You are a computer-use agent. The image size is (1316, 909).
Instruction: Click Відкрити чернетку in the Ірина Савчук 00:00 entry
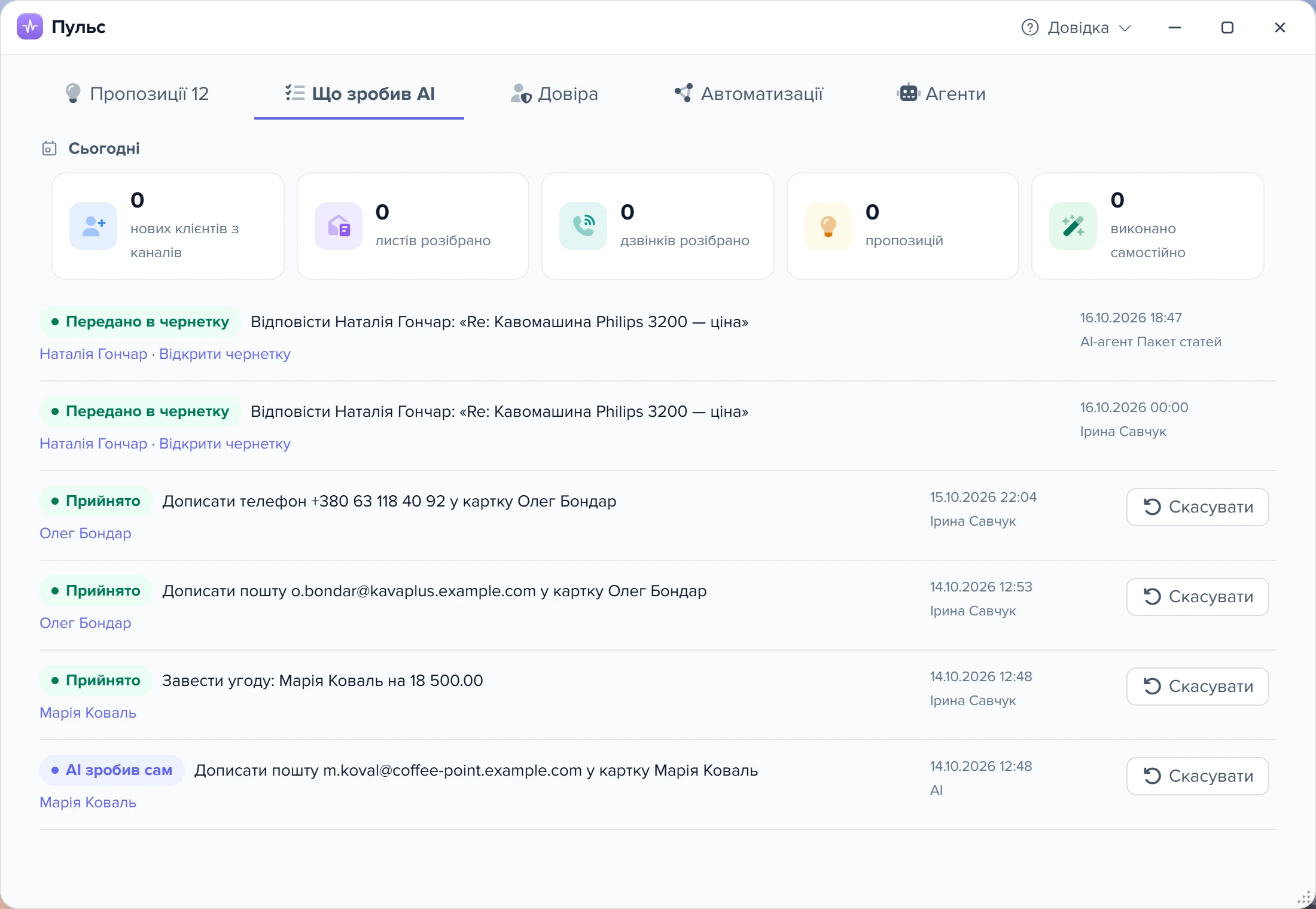(225, 444)
